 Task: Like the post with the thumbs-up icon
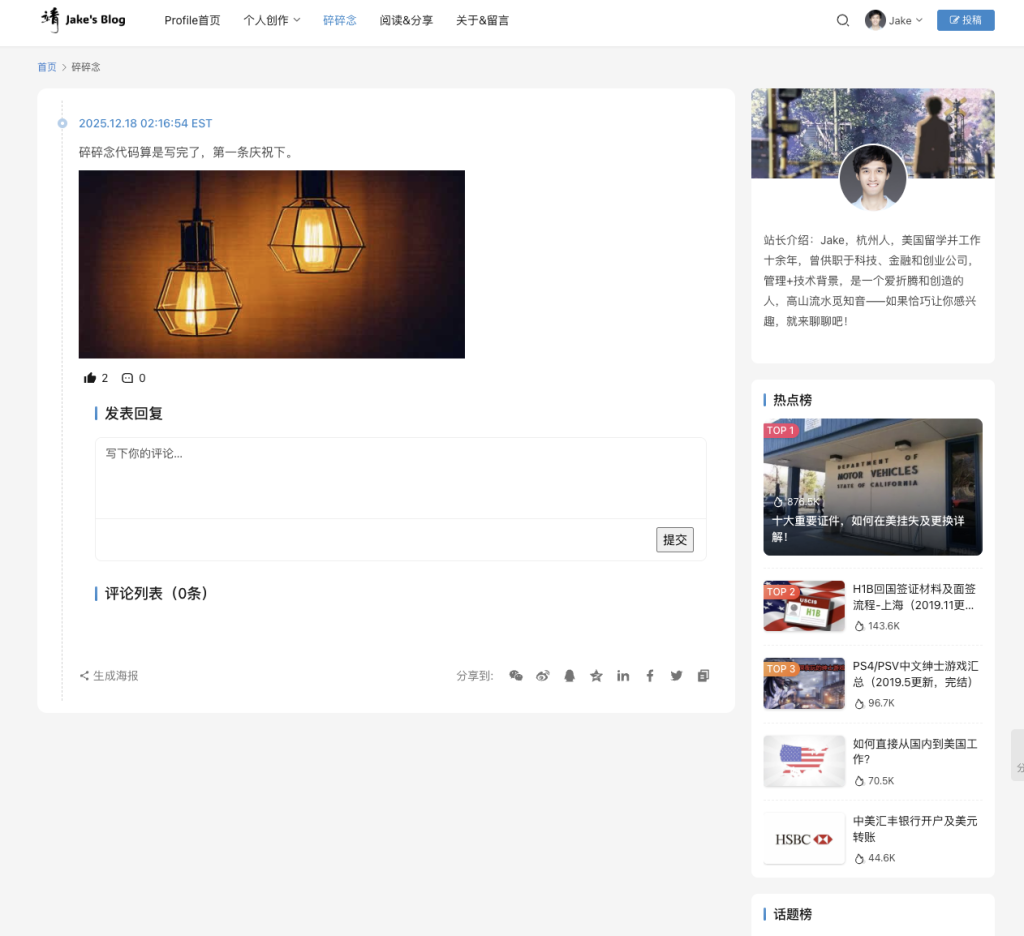[x=94, y=377]
